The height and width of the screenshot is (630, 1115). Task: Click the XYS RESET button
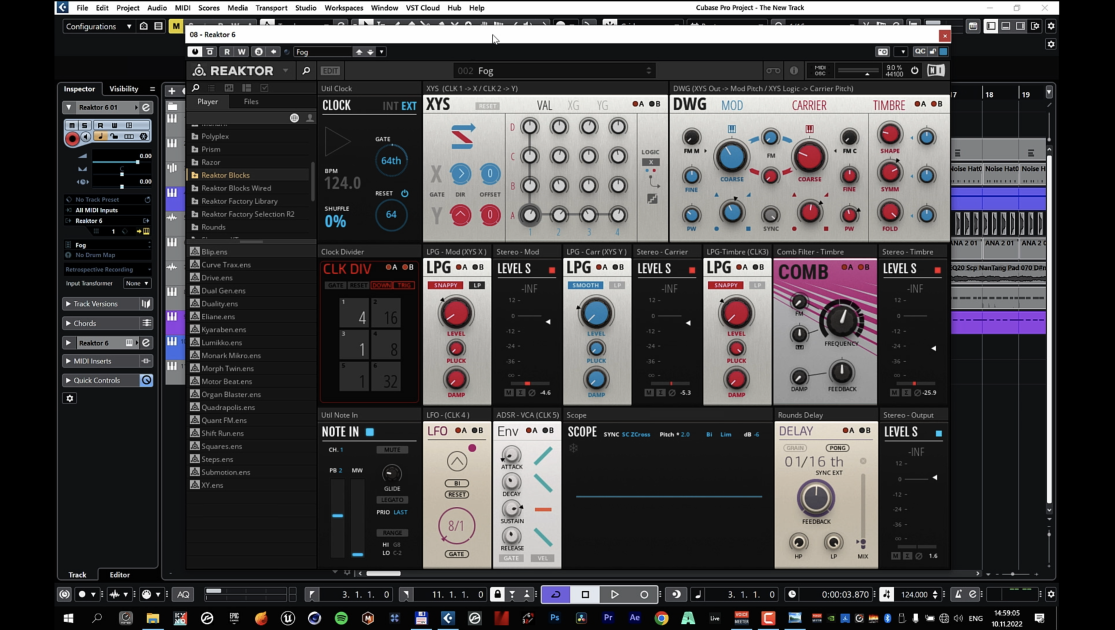click(x=487, y=106)
